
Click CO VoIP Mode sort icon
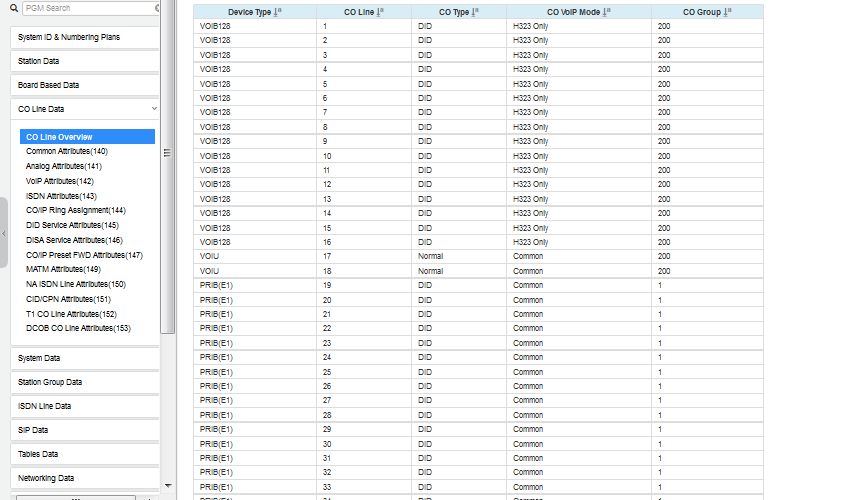point(606,12)
